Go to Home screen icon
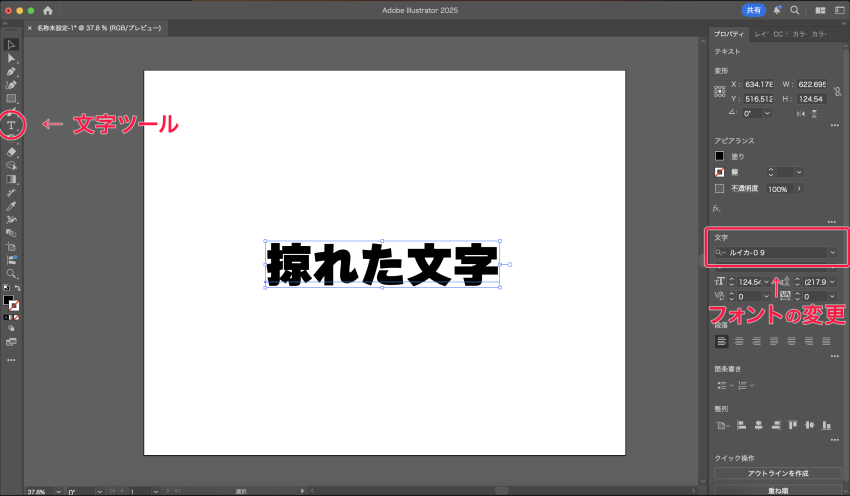 pos(48,10)
